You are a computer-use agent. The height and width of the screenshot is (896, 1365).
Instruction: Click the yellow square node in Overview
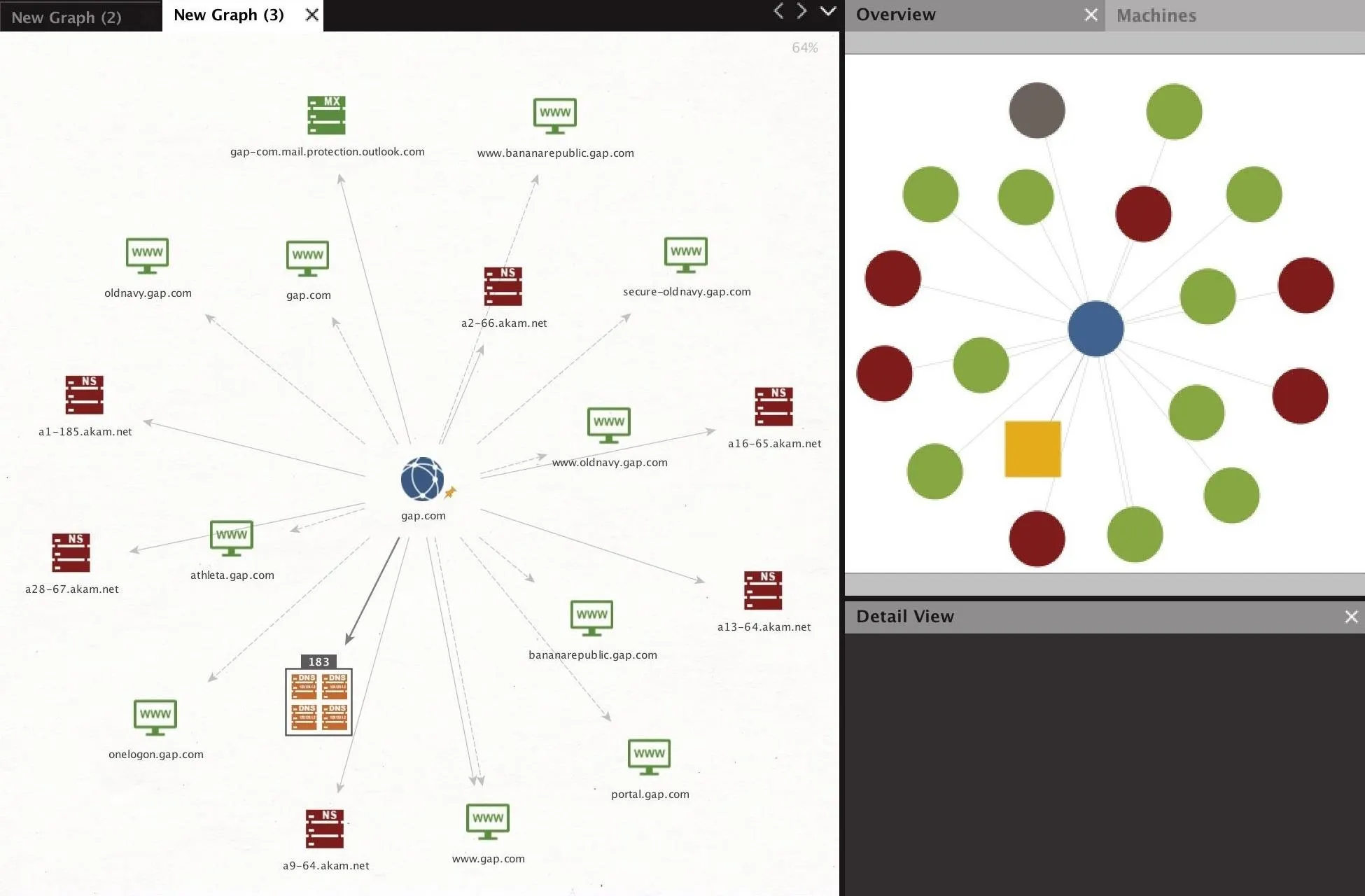tap(1032, 449)
